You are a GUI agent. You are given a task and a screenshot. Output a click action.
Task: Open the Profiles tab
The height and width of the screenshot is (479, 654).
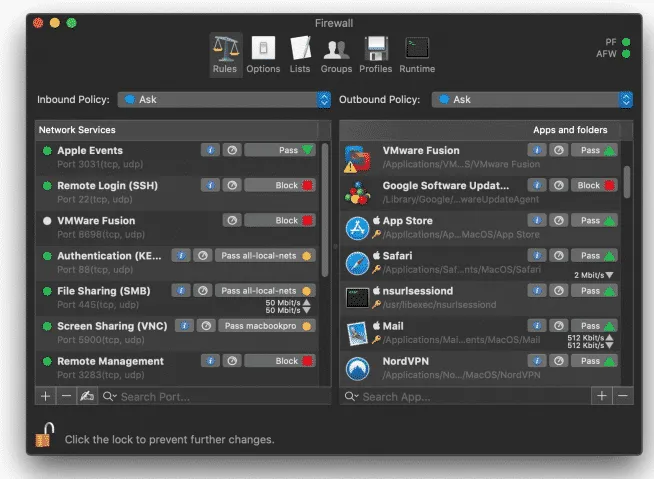tap(375, 55)
